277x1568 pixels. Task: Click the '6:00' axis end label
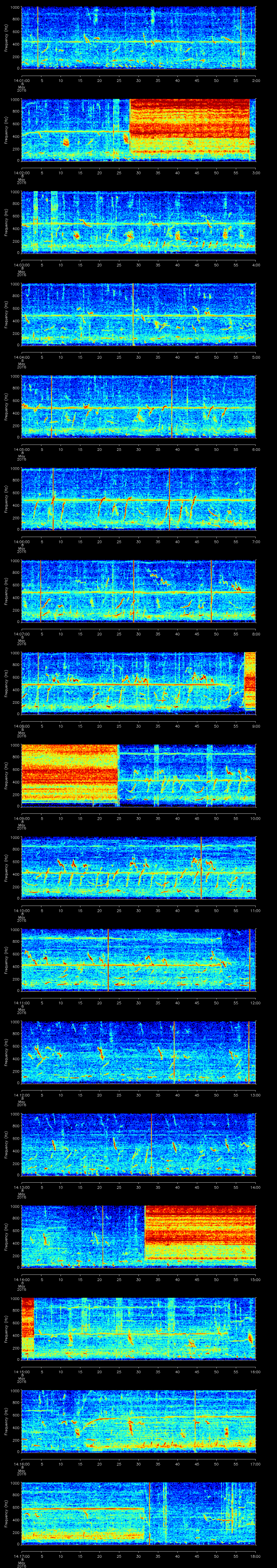(256, 449)
